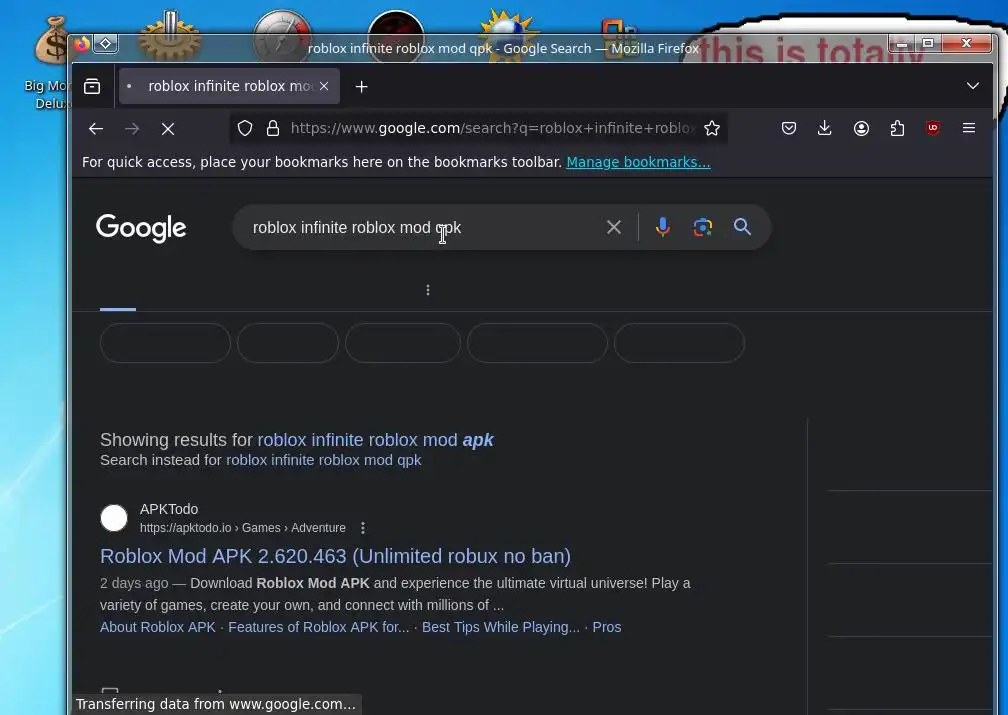Open the uBlock Origin extension icon
The height and width of the screenshot is (715, 1008).
point(933,129)
